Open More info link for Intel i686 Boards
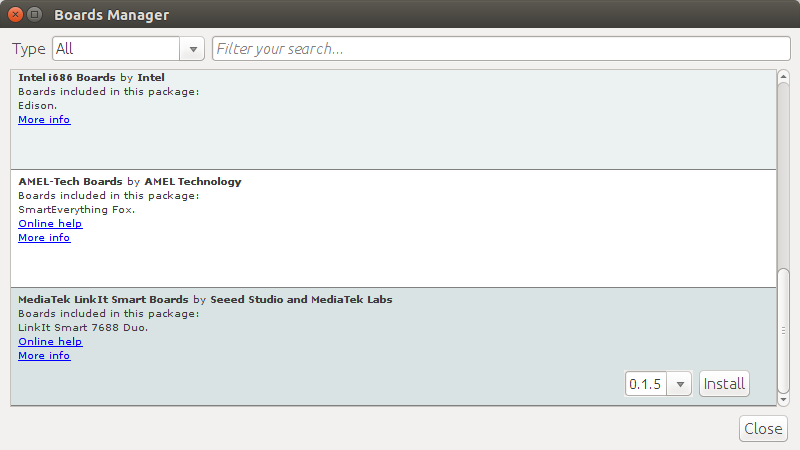The image size is (800, 450). click(x=44, y=119)
